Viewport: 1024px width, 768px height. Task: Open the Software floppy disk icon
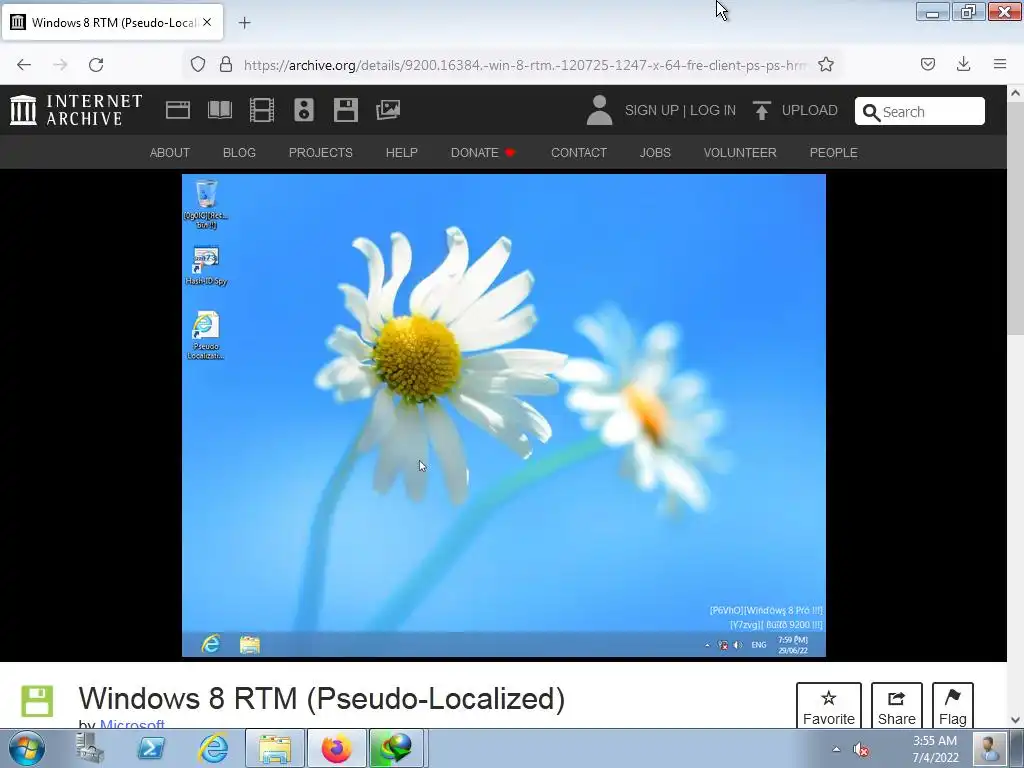click(345, 110)
